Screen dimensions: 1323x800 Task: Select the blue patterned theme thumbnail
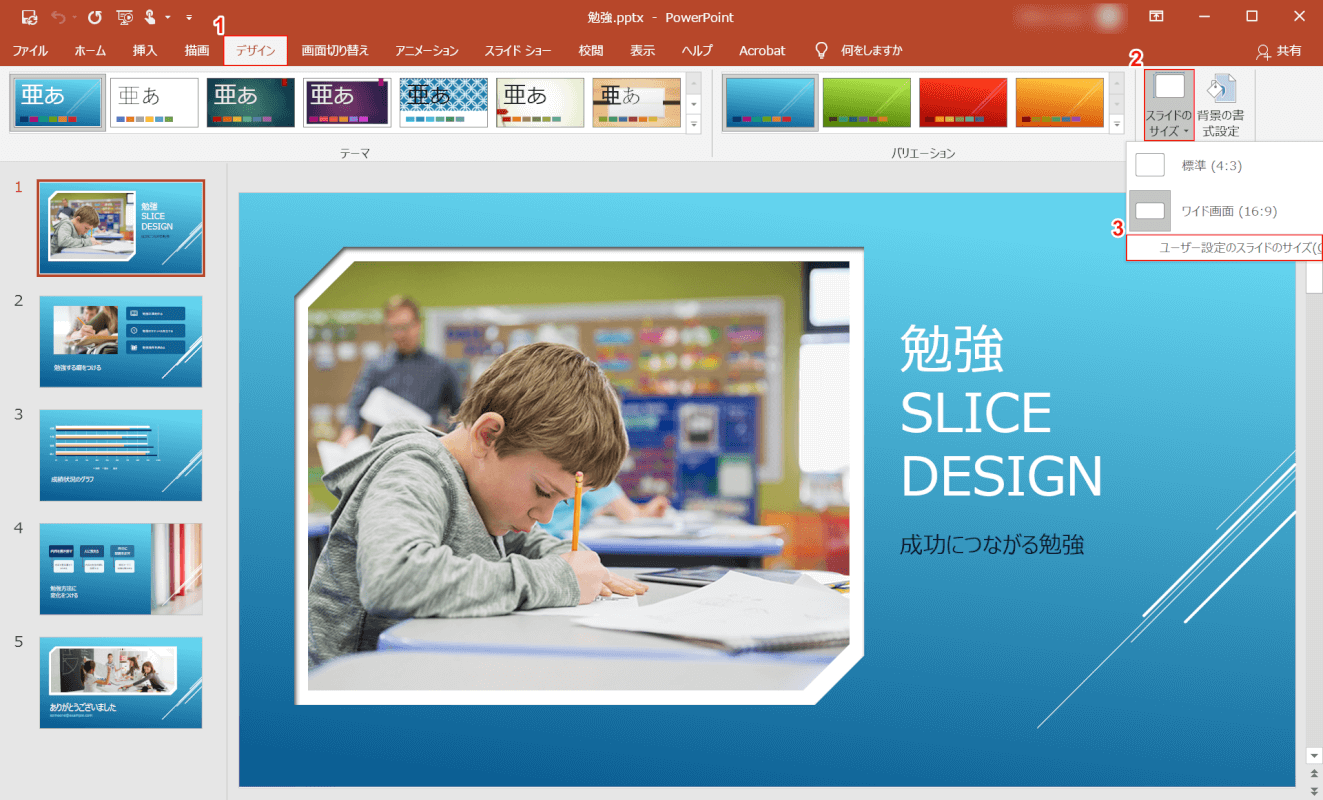[443, 102]
